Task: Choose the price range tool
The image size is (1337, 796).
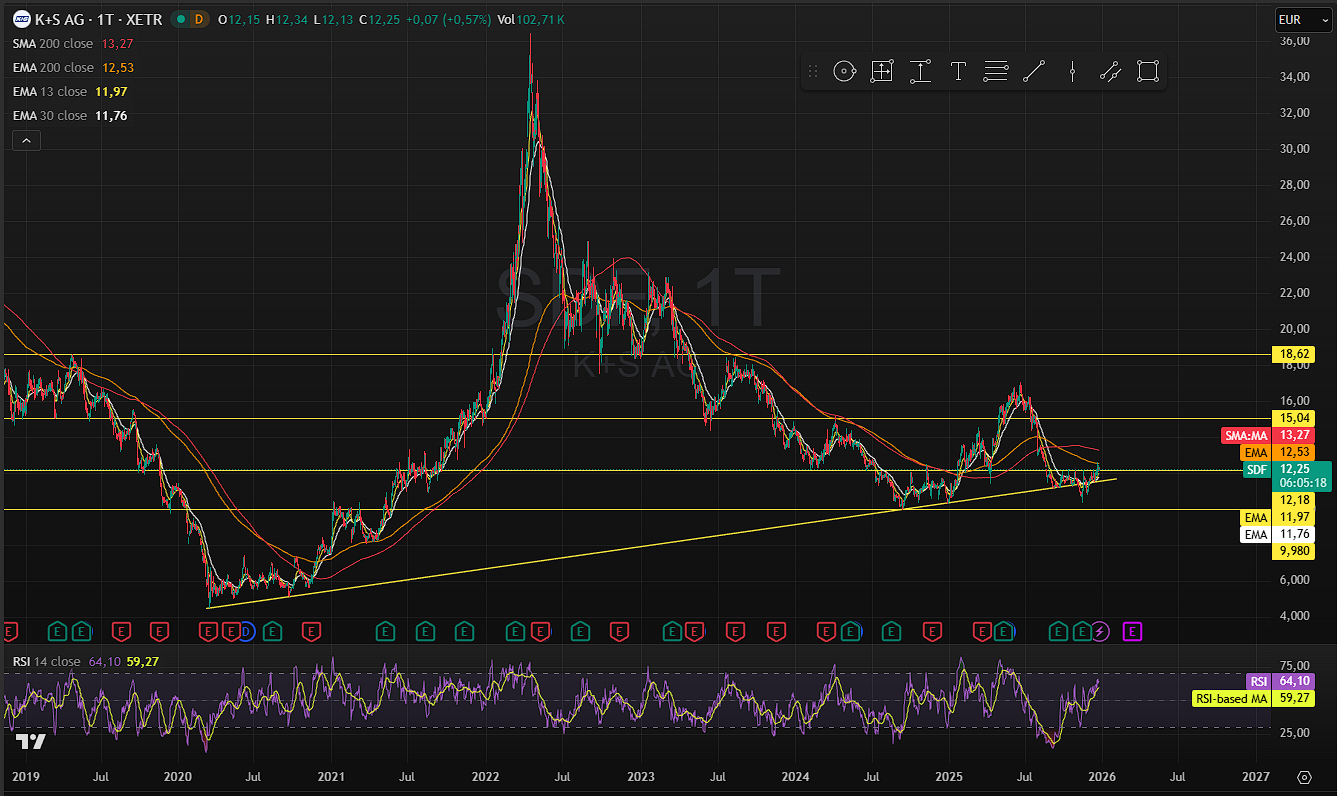Action: coord(920,71)
